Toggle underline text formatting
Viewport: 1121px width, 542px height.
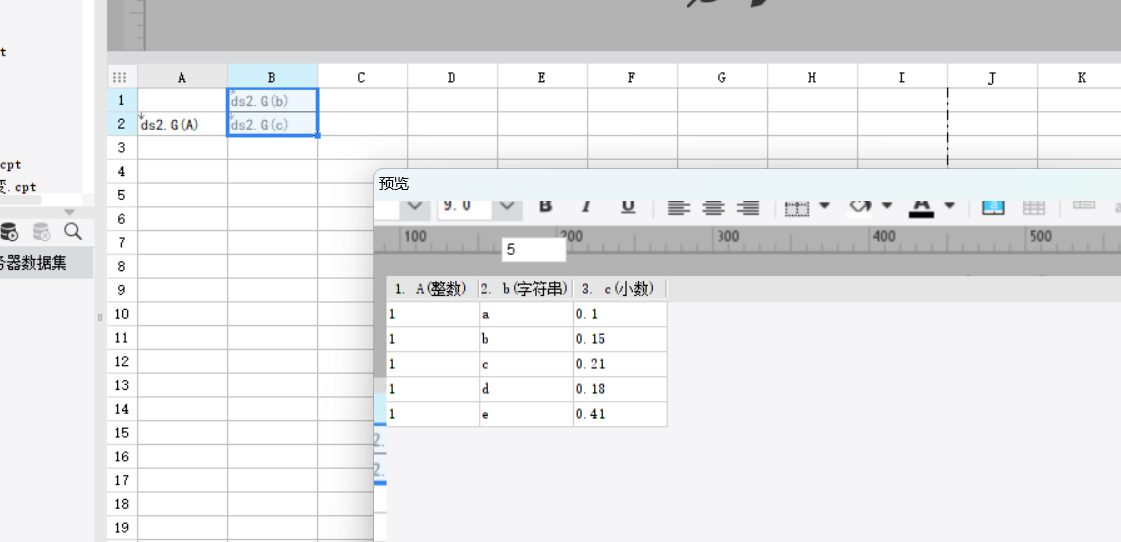[628, 206]
